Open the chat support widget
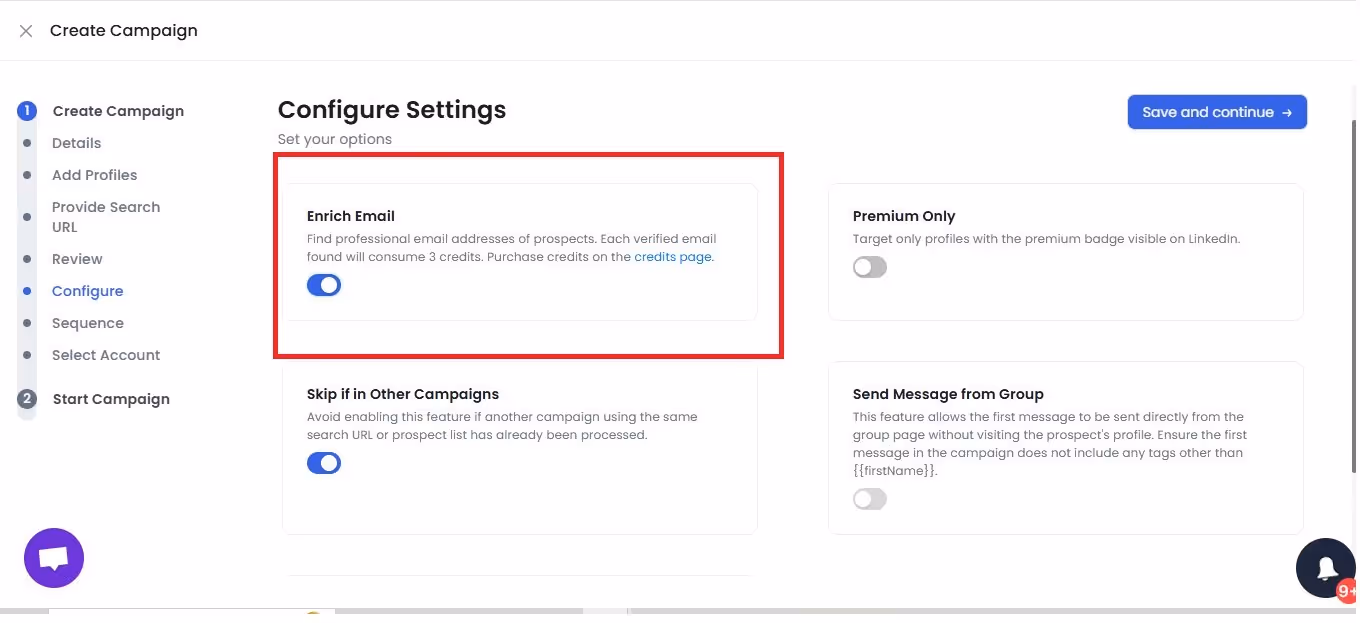Screen dimensions: 1360x623 53,557
